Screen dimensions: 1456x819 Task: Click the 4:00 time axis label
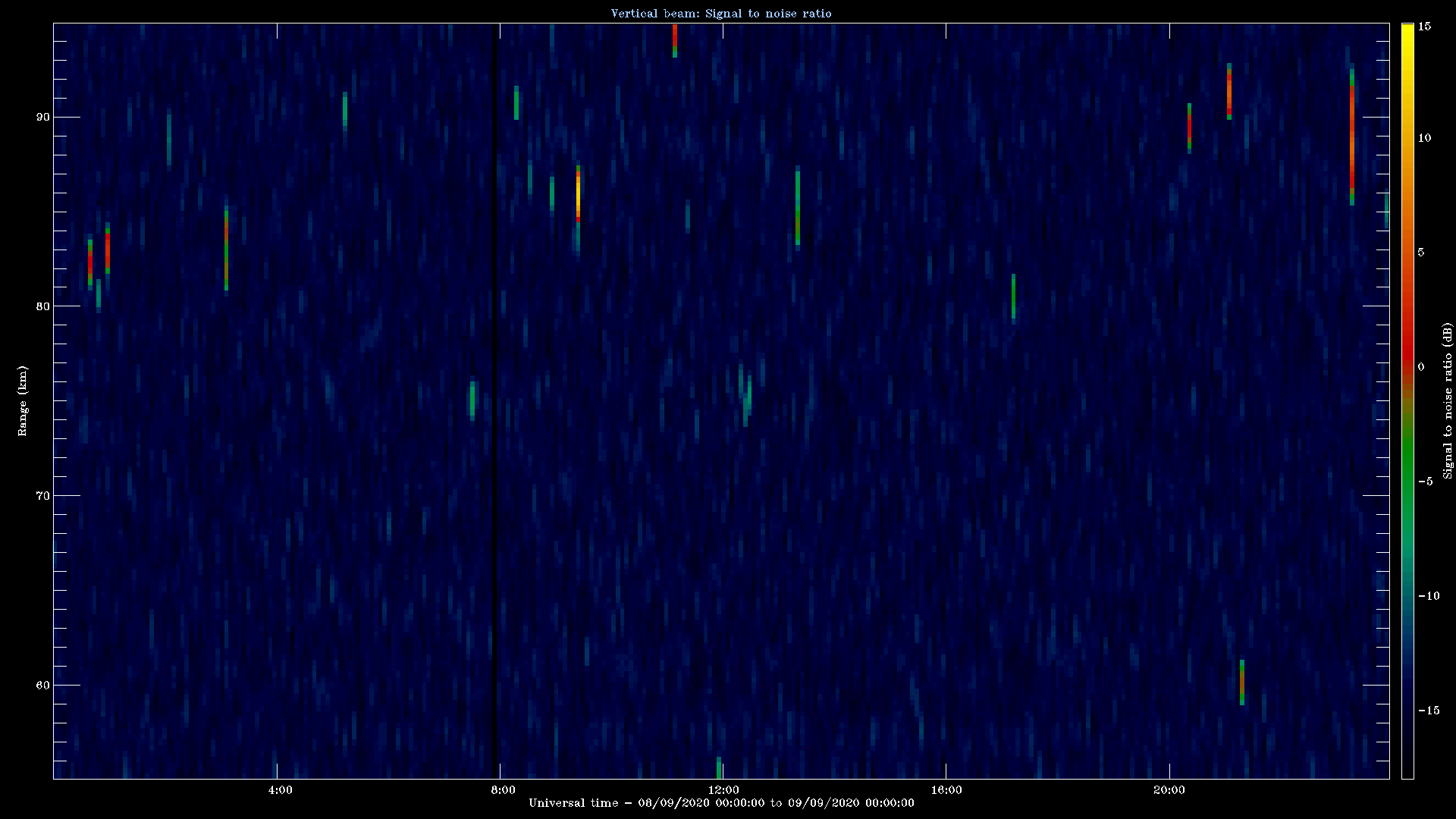[280, 790]
